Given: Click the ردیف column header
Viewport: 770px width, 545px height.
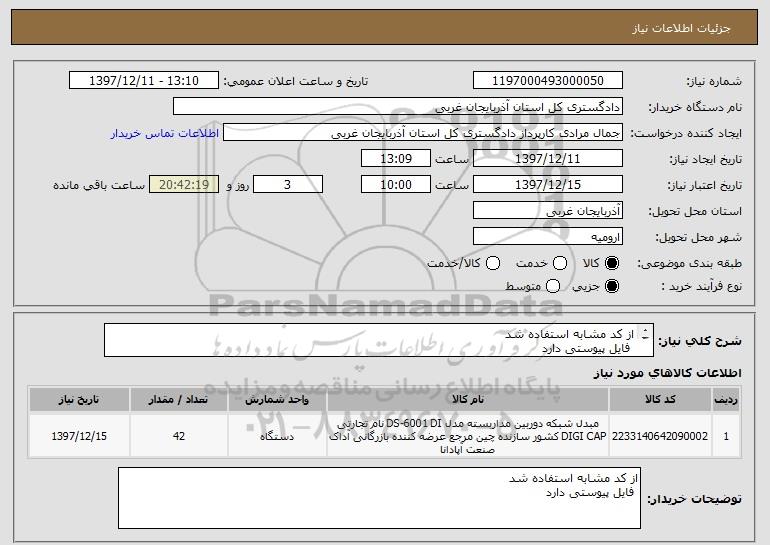Looking at the screenshot, I should click(726, 400).
